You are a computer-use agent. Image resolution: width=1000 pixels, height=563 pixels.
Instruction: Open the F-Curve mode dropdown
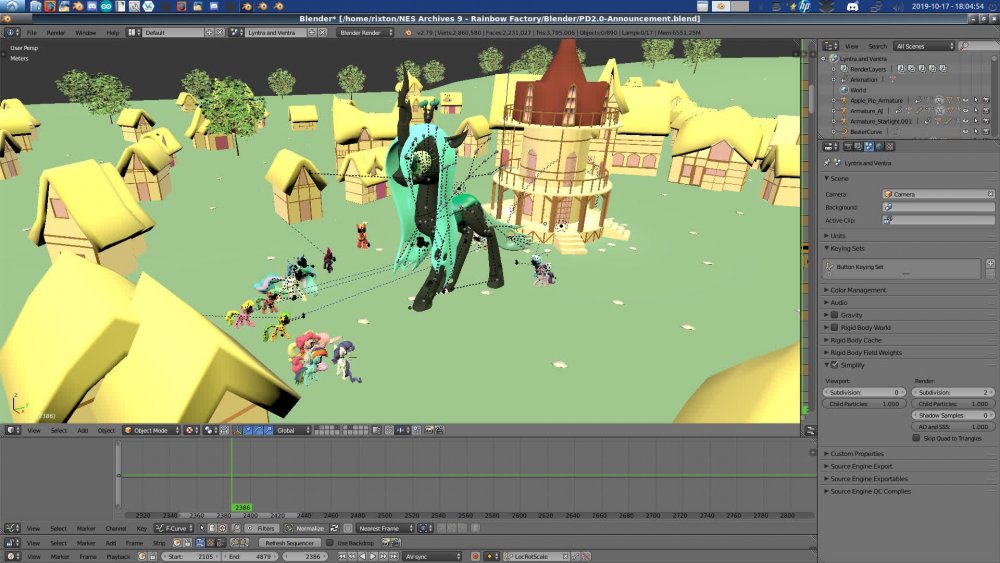tap(174, 528)
